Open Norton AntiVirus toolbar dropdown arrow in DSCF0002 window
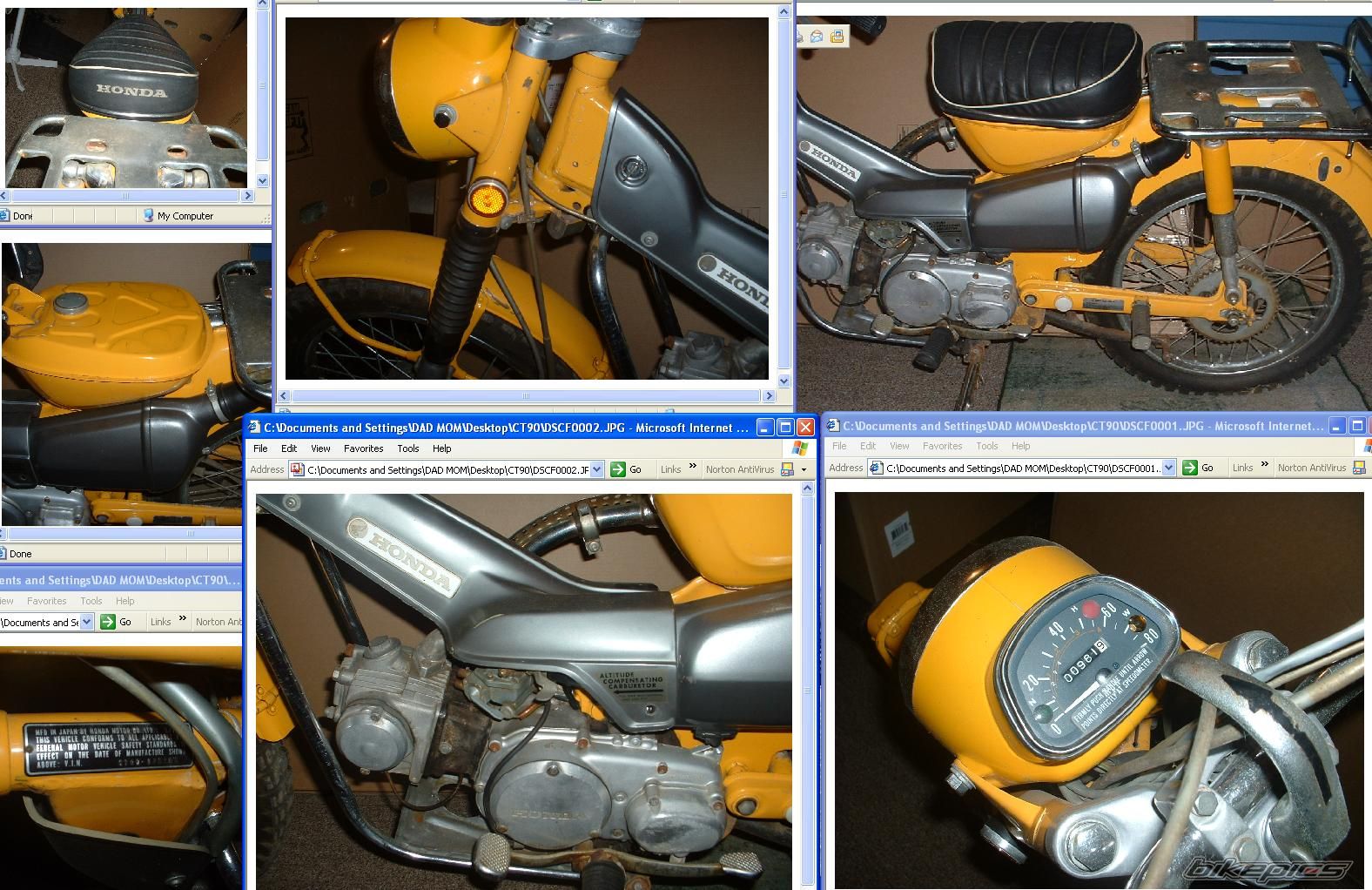 [x=804, y=469]
